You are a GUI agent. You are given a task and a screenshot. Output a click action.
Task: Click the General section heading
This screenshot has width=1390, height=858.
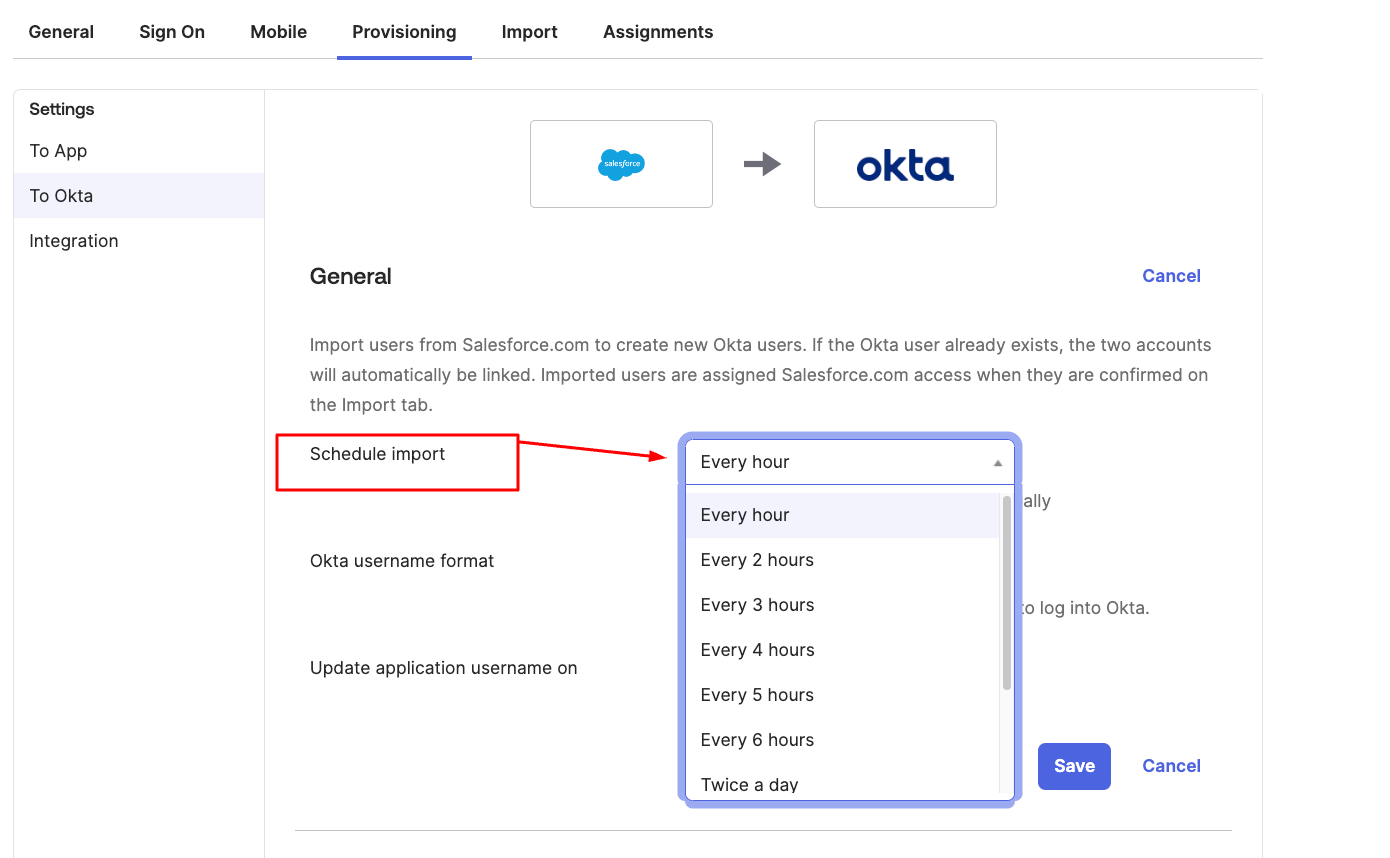[x=351, y=277]
